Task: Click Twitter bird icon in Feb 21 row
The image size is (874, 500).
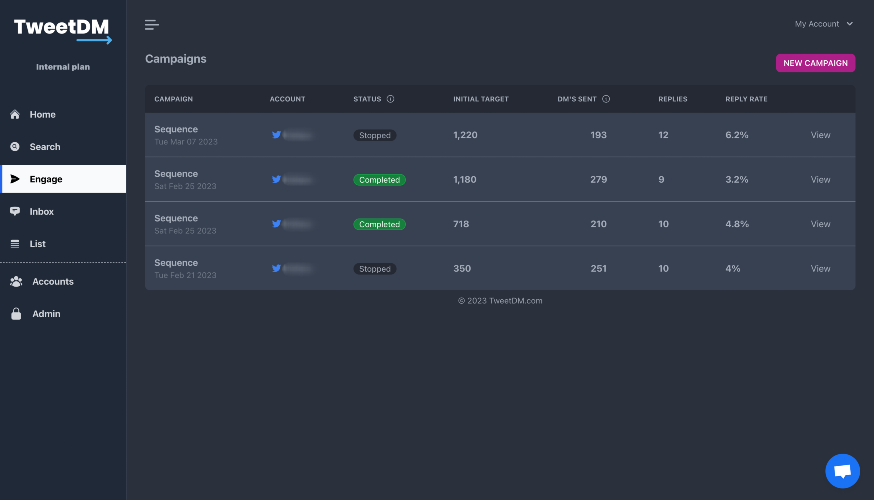Action: (x=276, y=269)
